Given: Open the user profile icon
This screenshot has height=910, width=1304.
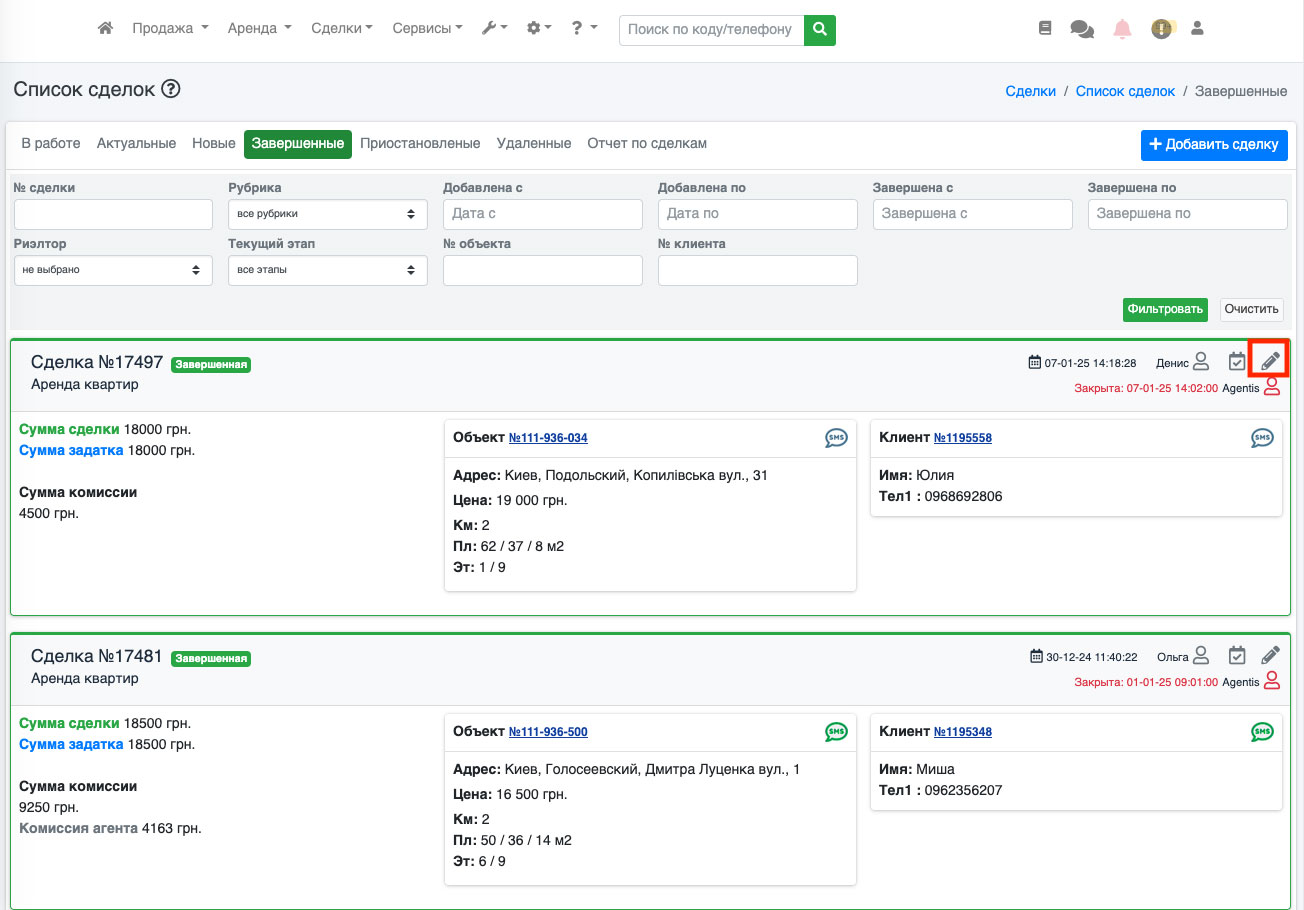Looking at the screenshot, I should click(x=1197, y=29).
